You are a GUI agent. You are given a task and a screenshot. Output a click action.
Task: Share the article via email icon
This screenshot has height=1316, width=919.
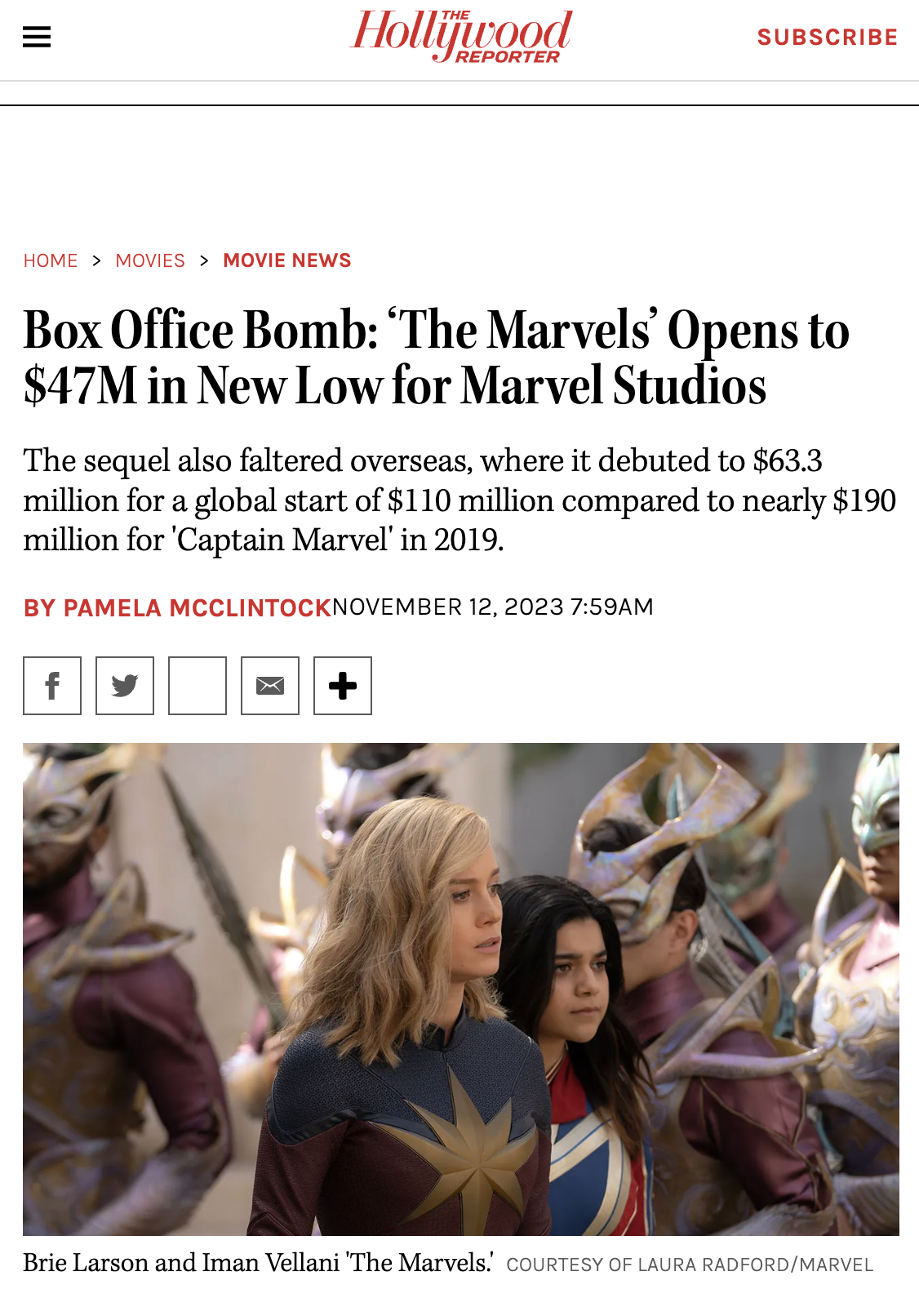(270, 686)
